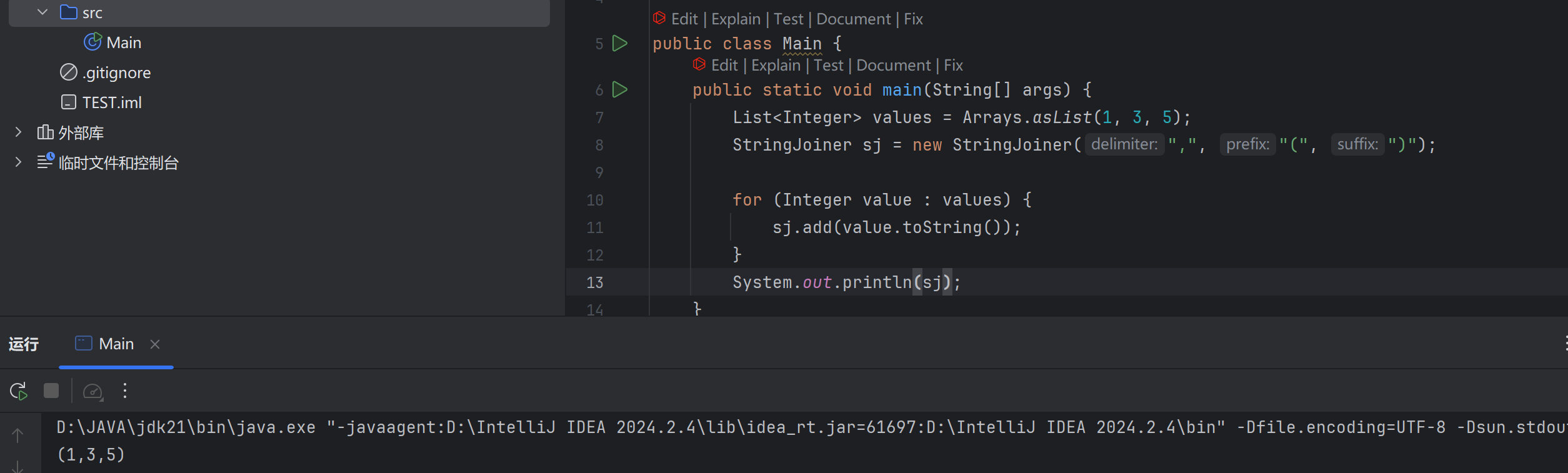Screen dimensions: 1568x473
Task: Click System.out.println(sj) statement
Action: coord(846,282)
